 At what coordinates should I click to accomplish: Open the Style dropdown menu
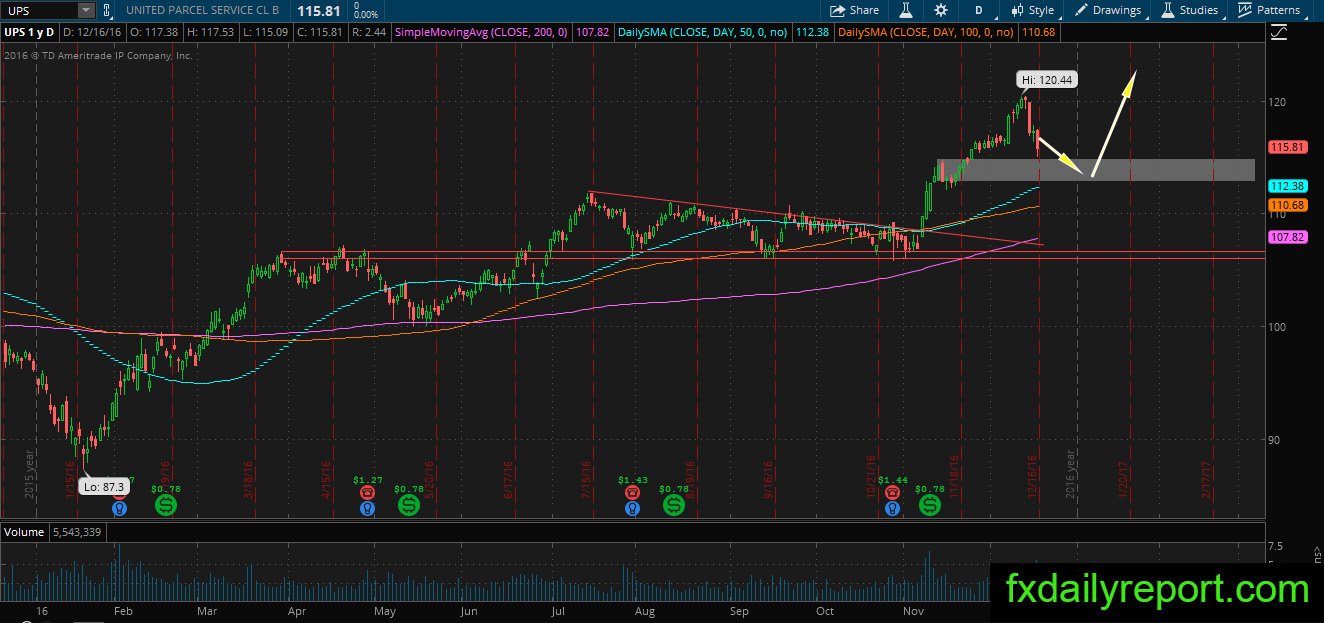pyautogui.click(x=1033, y=10)
